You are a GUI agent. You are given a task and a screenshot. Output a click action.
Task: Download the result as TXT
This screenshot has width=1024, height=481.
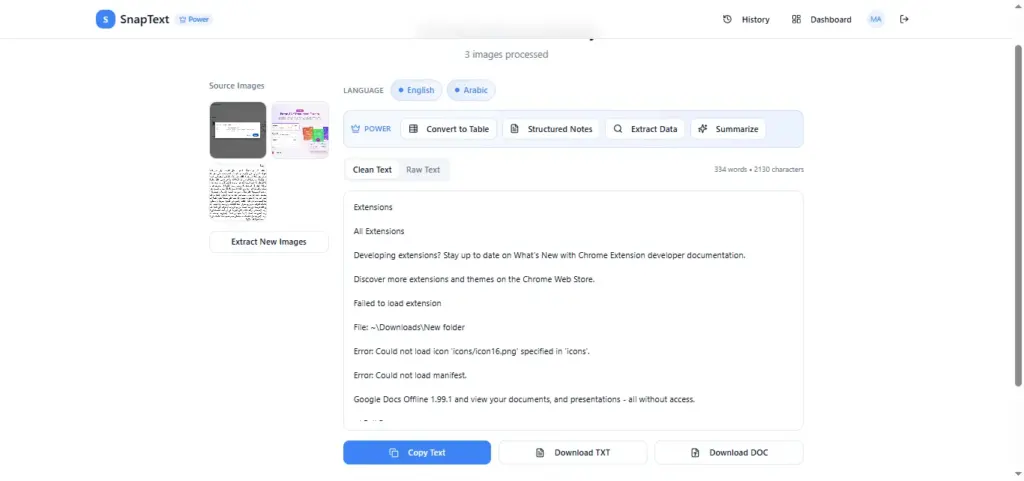tap(572, 453)
